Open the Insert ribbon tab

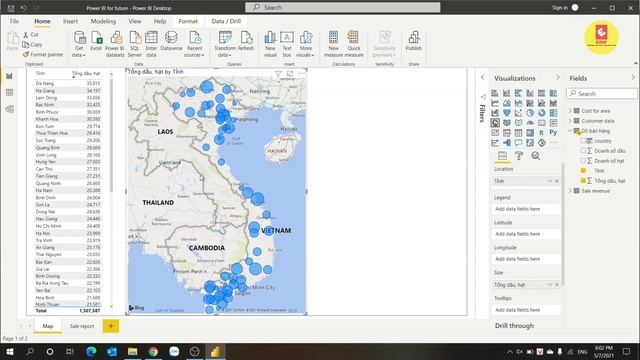70,21
